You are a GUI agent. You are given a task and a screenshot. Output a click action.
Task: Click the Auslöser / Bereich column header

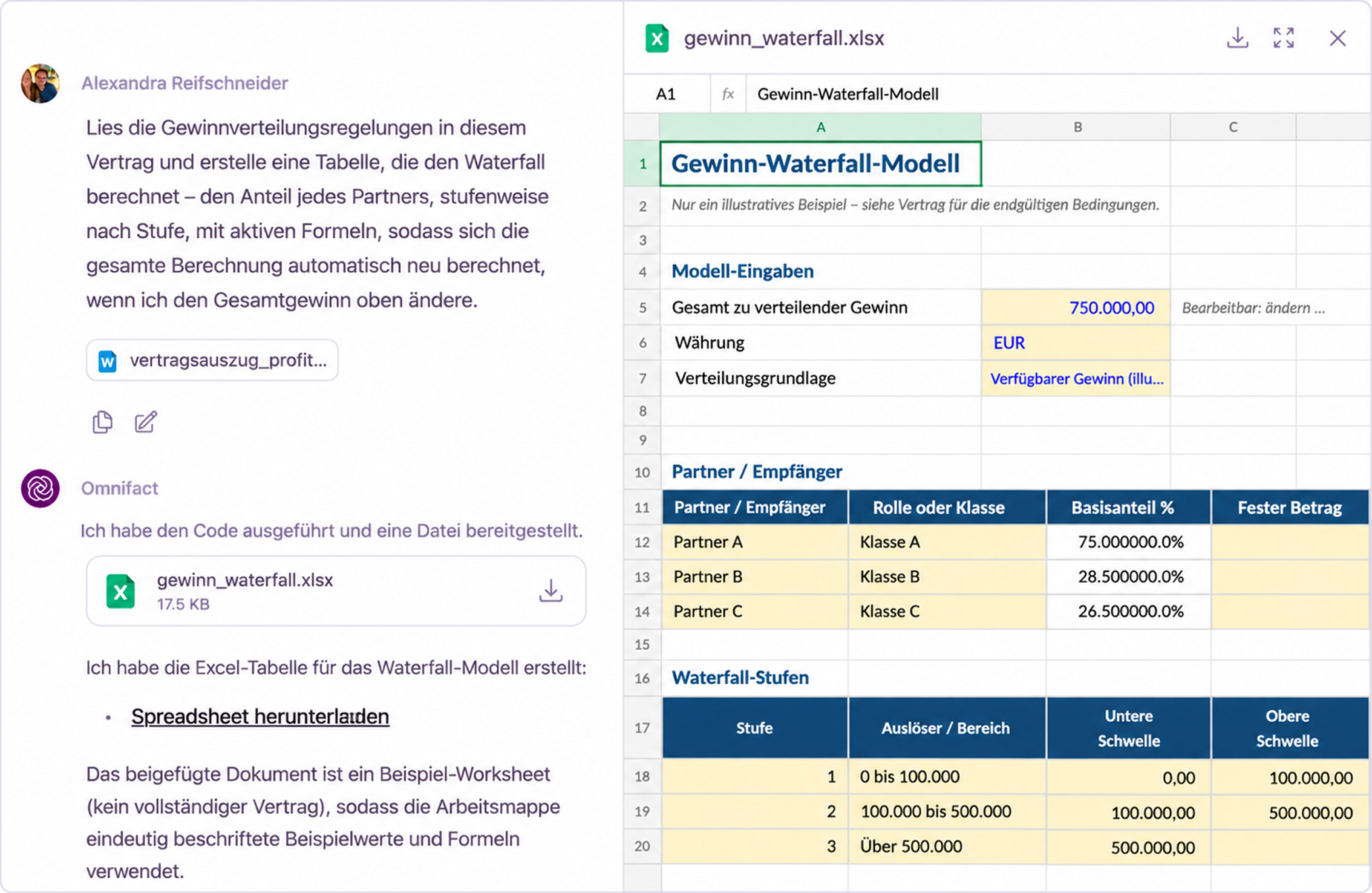pos(947,728)
